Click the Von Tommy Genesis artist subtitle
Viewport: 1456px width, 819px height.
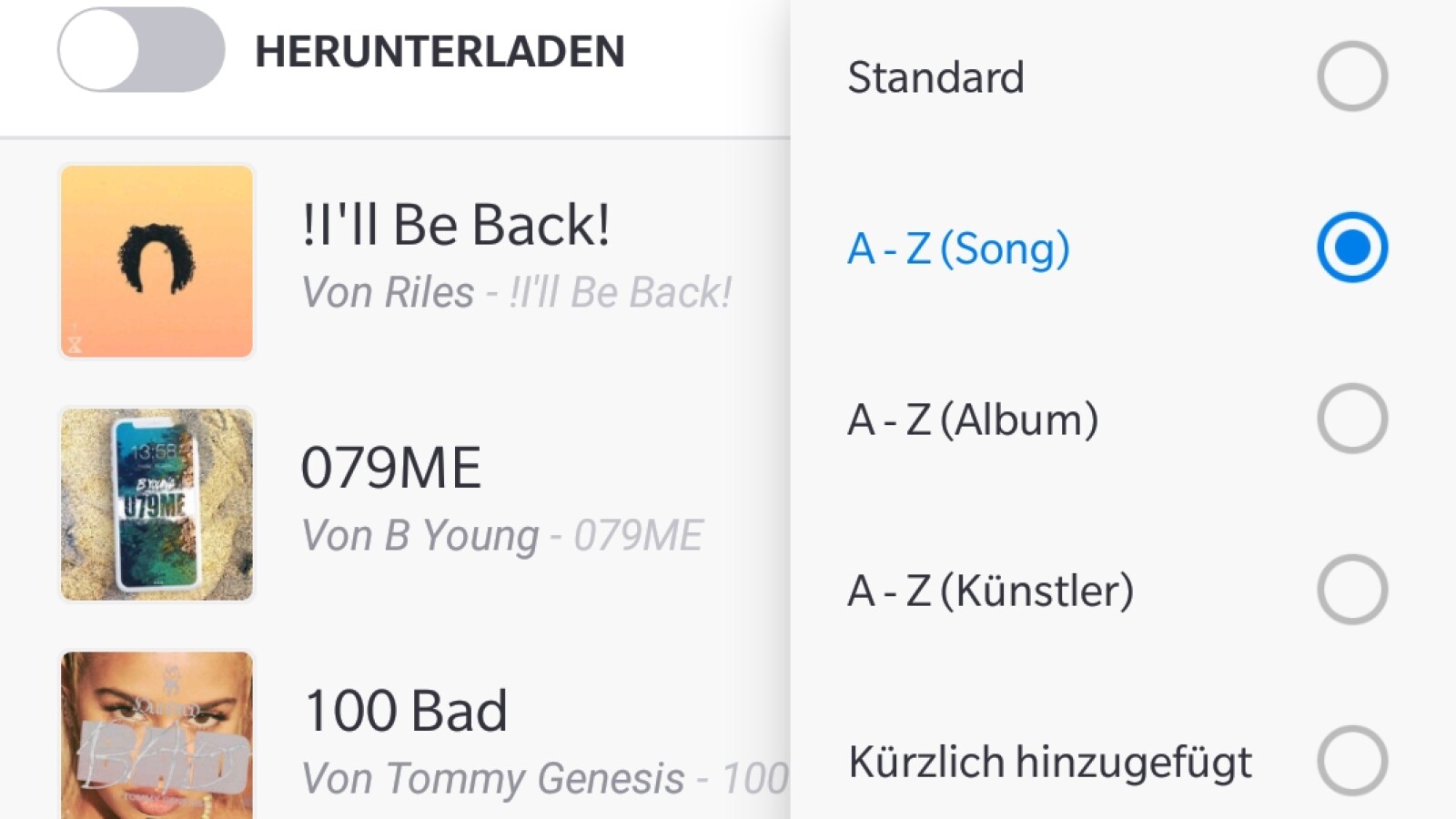(492, 779)
